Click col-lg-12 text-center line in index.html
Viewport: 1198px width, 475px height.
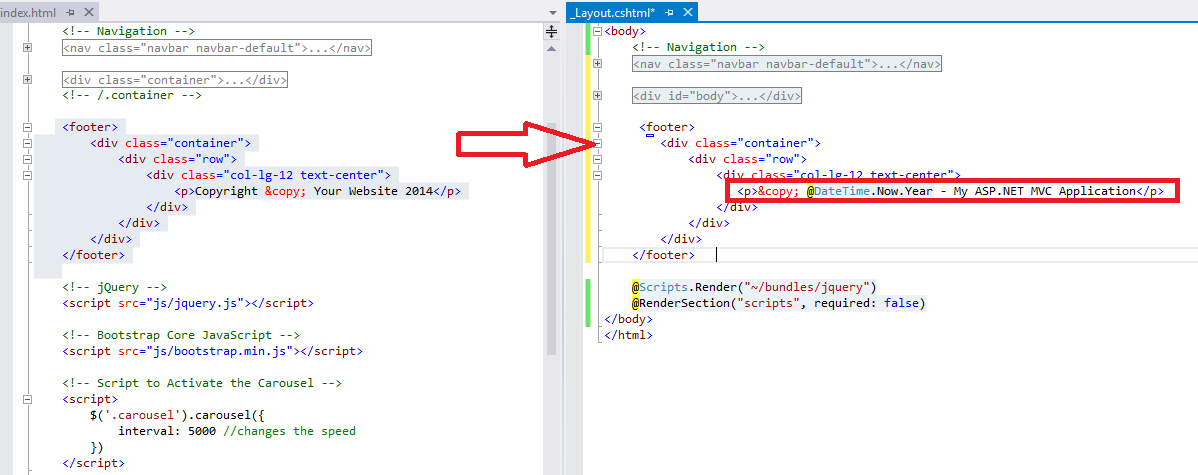[271, 175]
